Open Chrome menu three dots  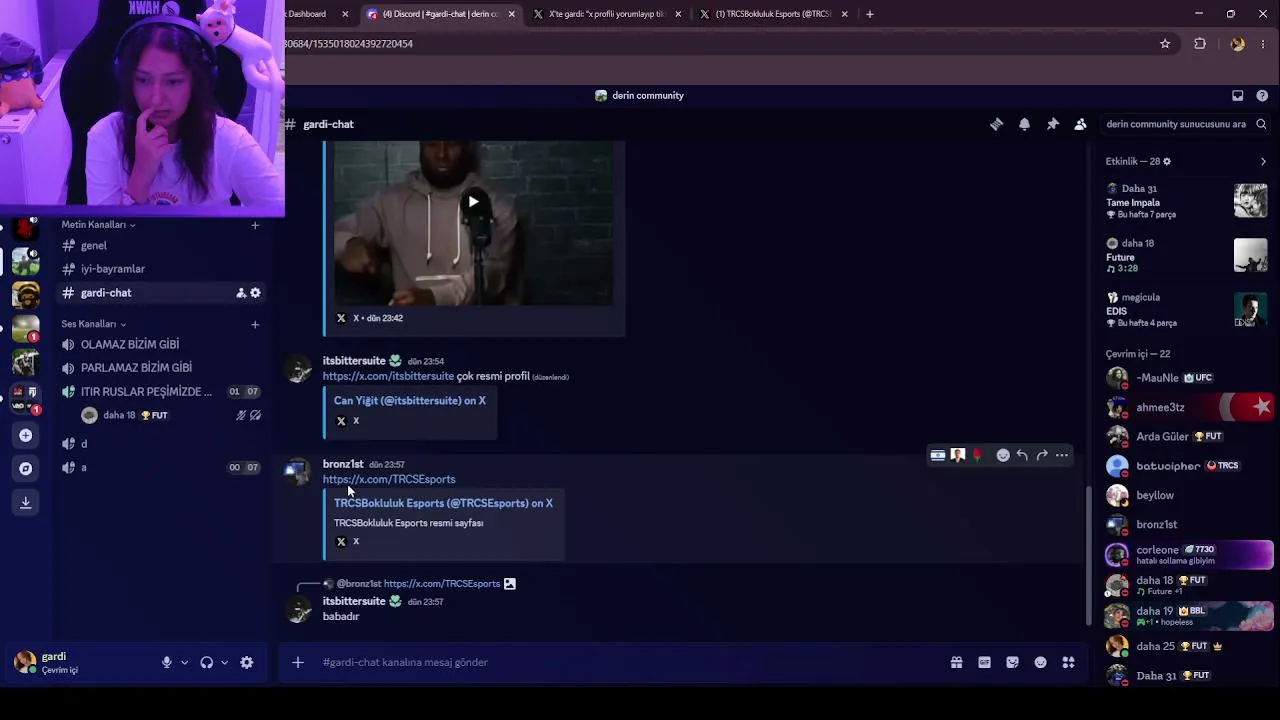[1263, 44]
